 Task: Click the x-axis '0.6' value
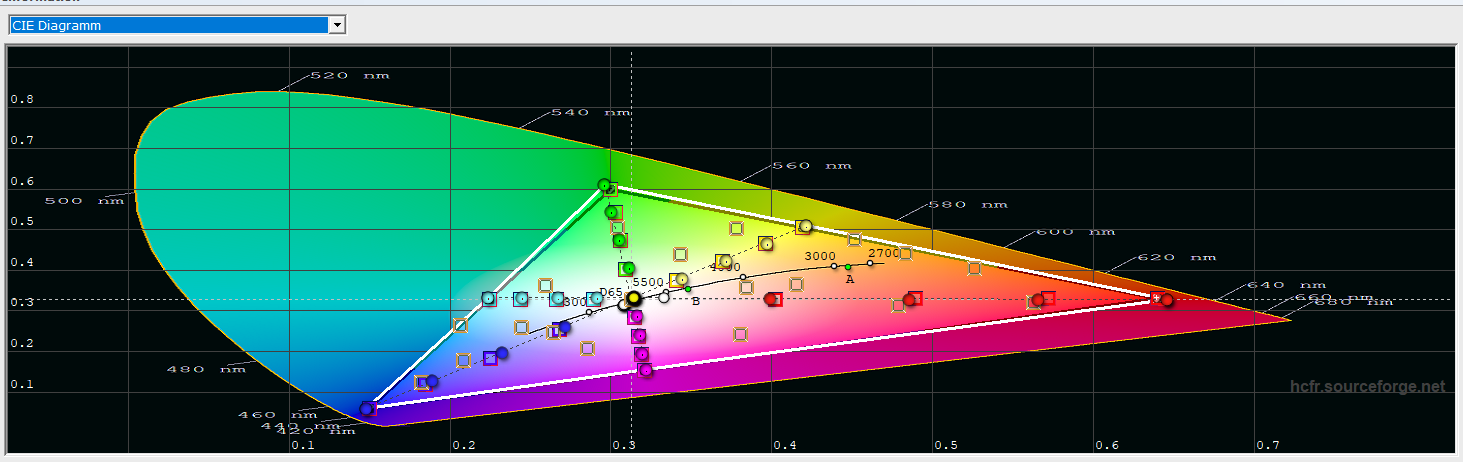click(x=1106, y=444)
